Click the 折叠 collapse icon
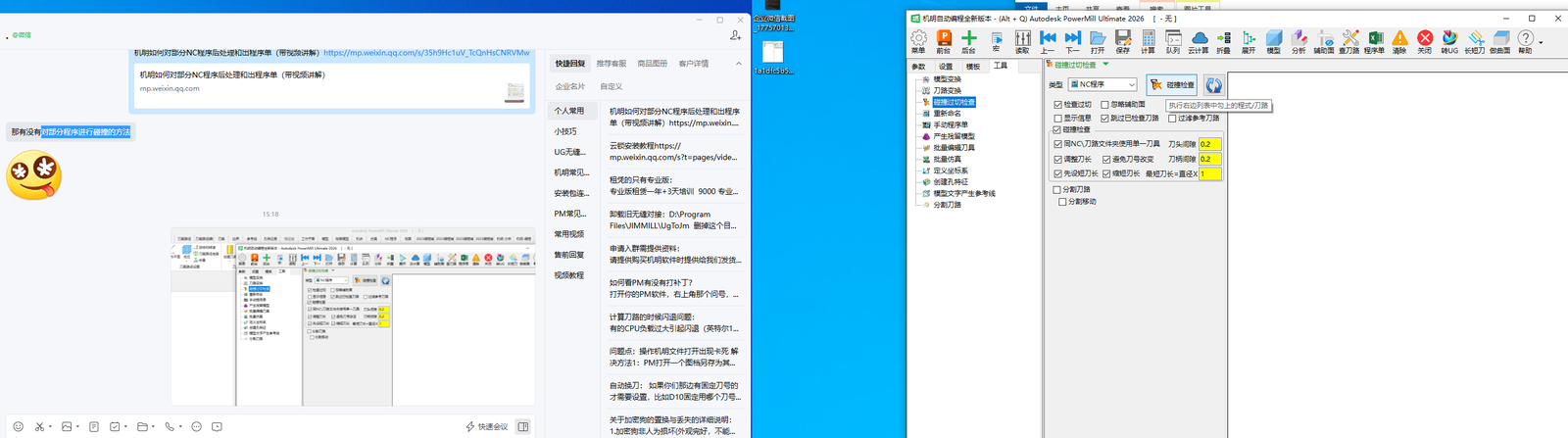1568x438 pixels. [x=1223, y=40]
